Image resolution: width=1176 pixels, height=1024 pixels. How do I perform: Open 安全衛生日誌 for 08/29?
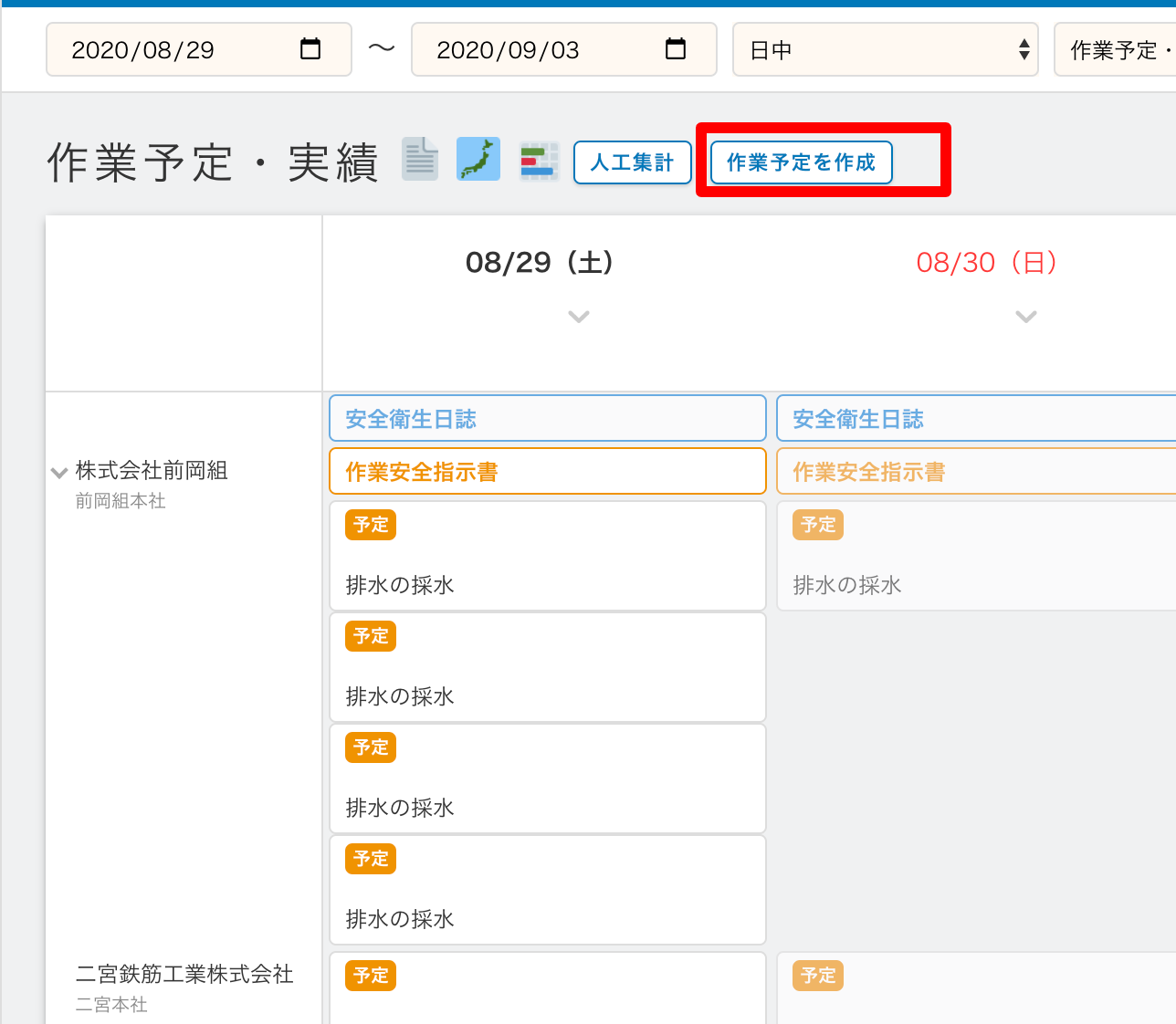(x=547, y=419)
